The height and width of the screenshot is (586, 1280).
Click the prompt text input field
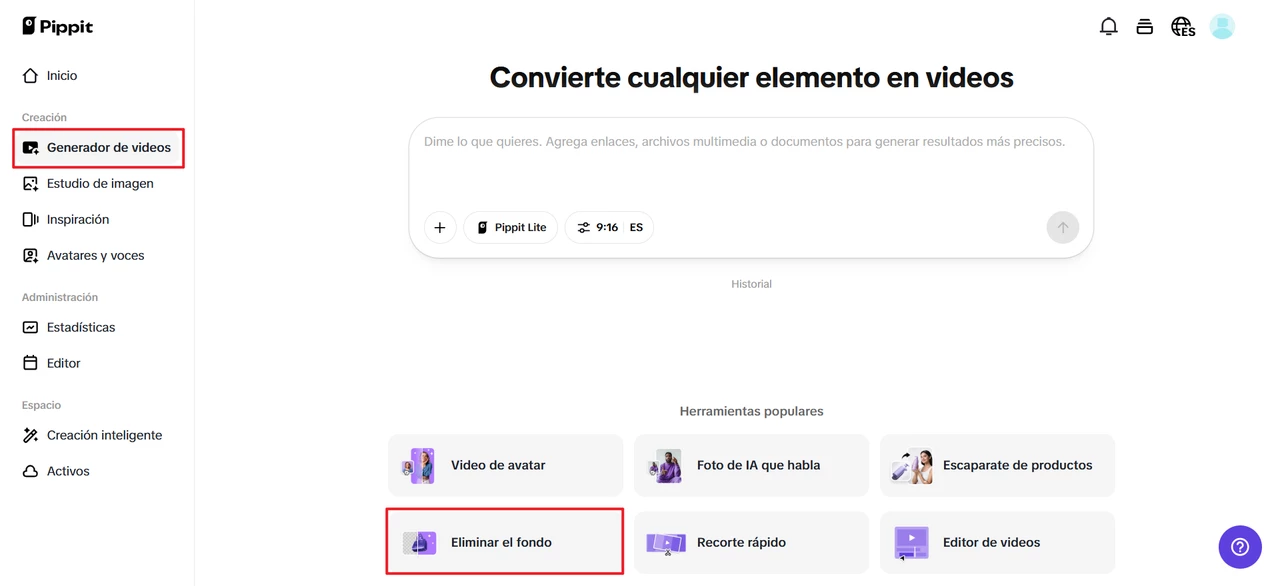[750, 165]
